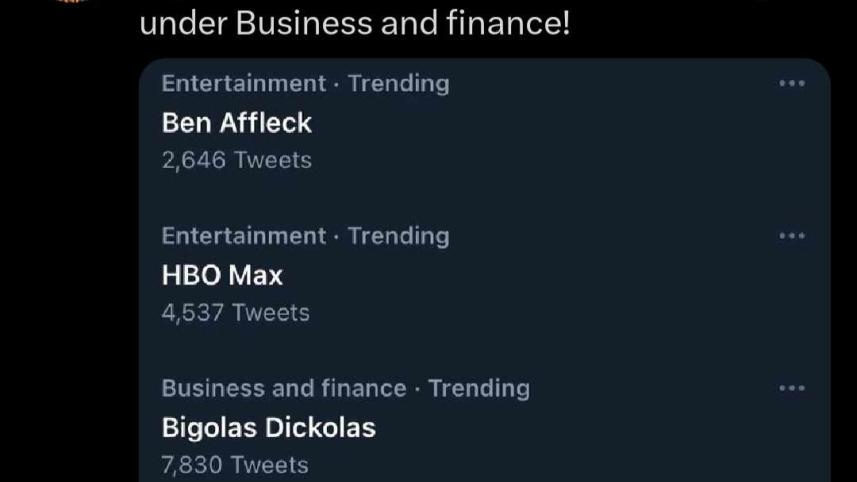The height and width of the screenshot is (482, 857).
Task: Open the HBO Max trending topic
Action: point(222,275)
